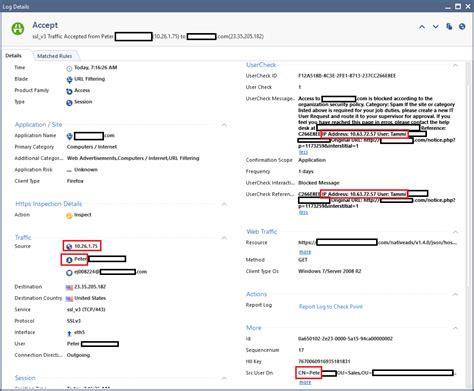Collapse the Traffic section
474x391 pixels.
224,238
